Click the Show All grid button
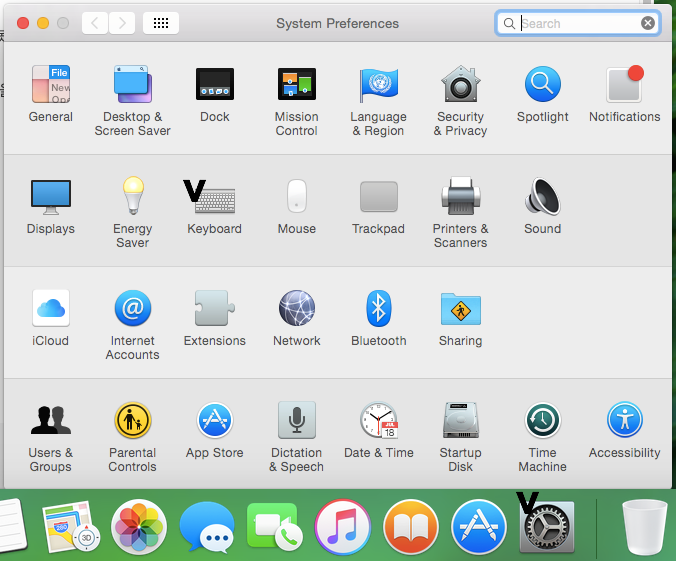 pos(161,23)
